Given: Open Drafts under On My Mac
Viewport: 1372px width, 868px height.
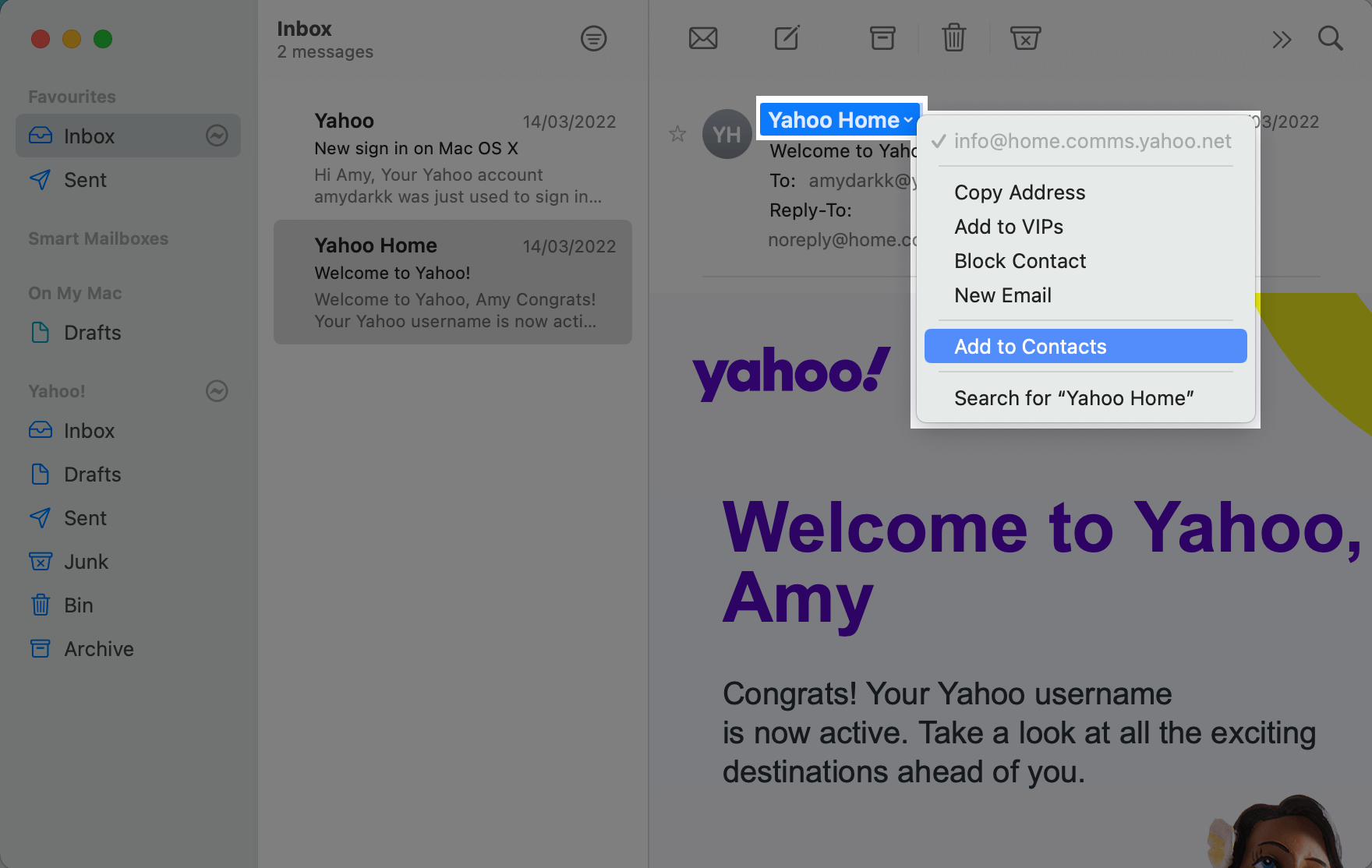Looking at the screenshot, I should [128, 333].
